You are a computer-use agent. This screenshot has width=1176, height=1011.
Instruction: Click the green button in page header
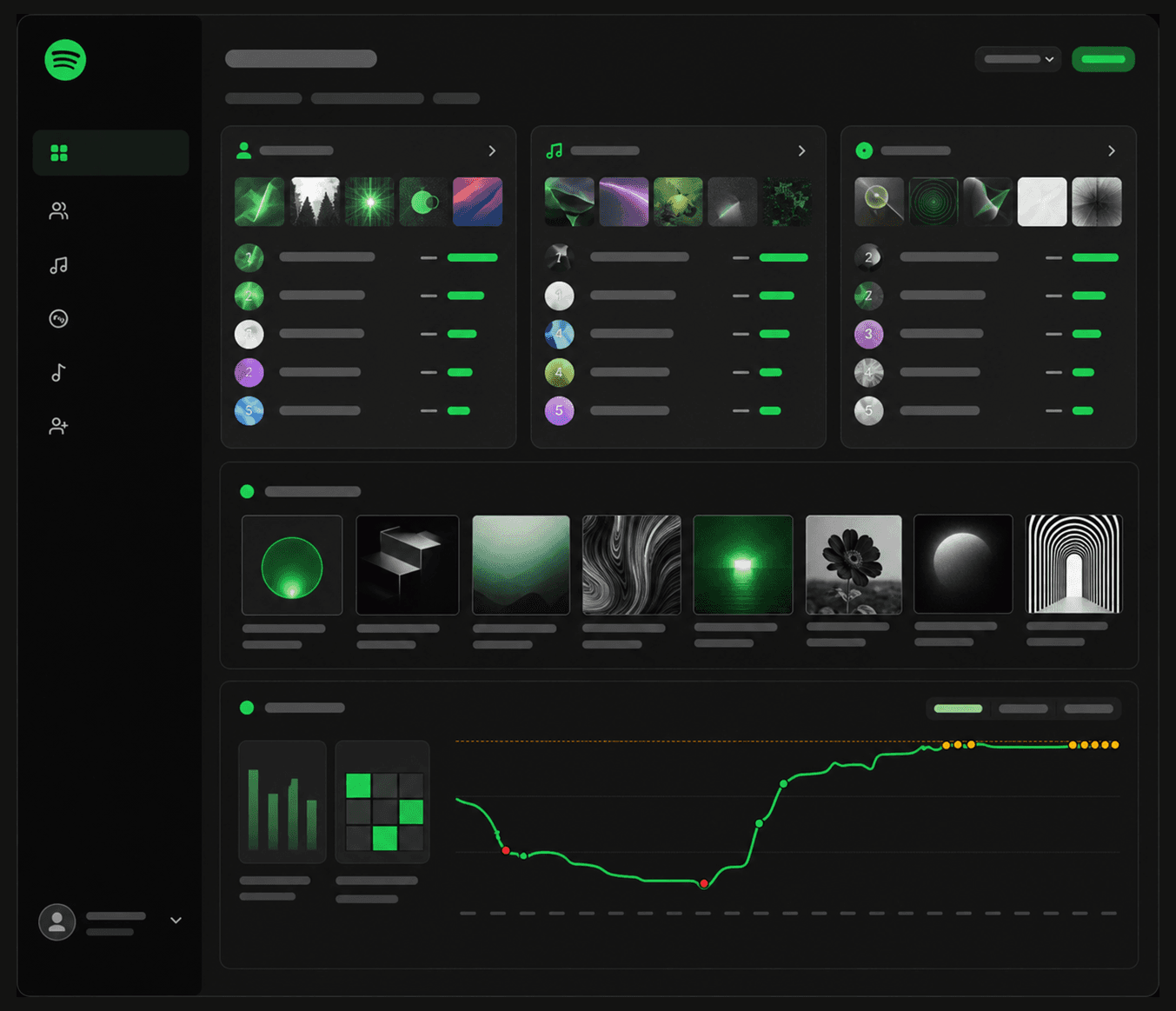coord(1103,59)
